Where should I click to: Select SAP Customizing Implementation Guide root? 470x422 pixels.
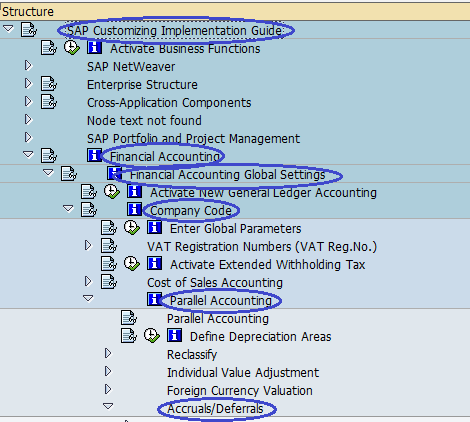tap(175, 31)
